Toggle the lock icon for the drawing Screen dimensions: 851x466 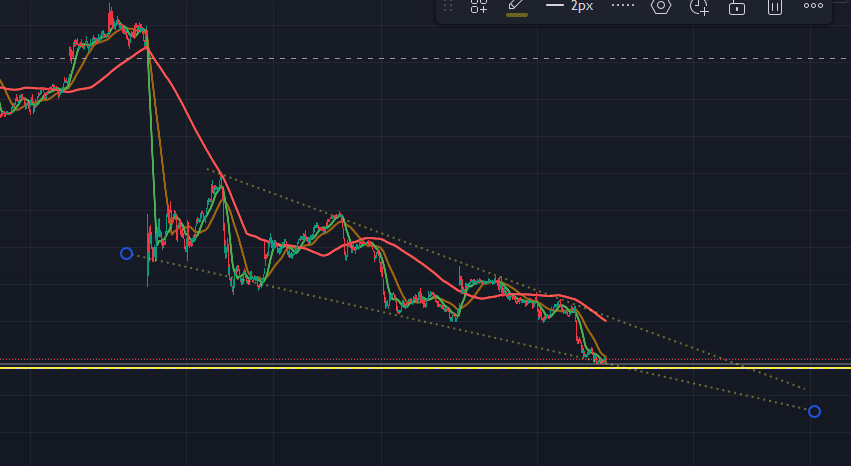click(736, 7)
